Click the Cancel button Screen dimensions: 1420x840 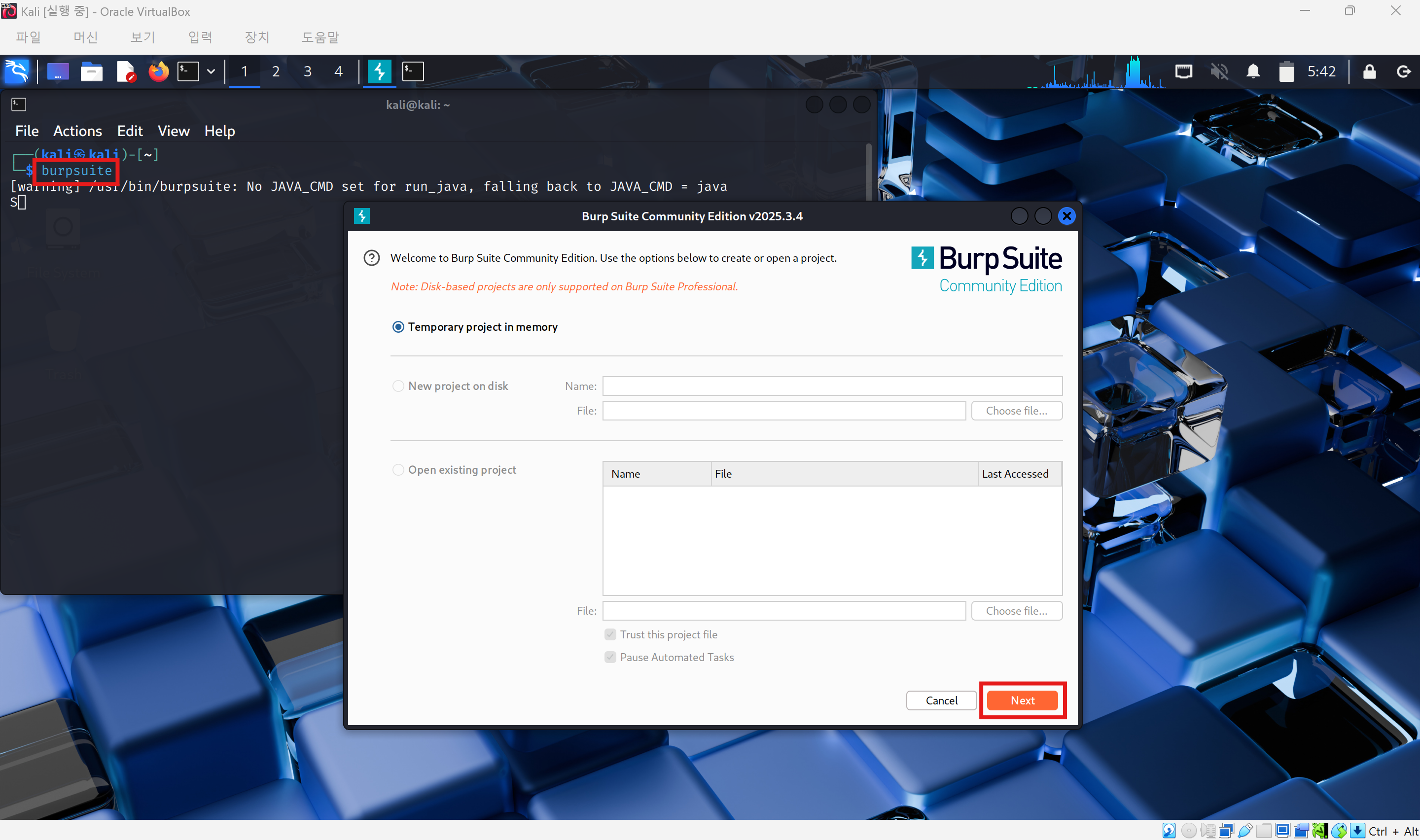point(941,700)
